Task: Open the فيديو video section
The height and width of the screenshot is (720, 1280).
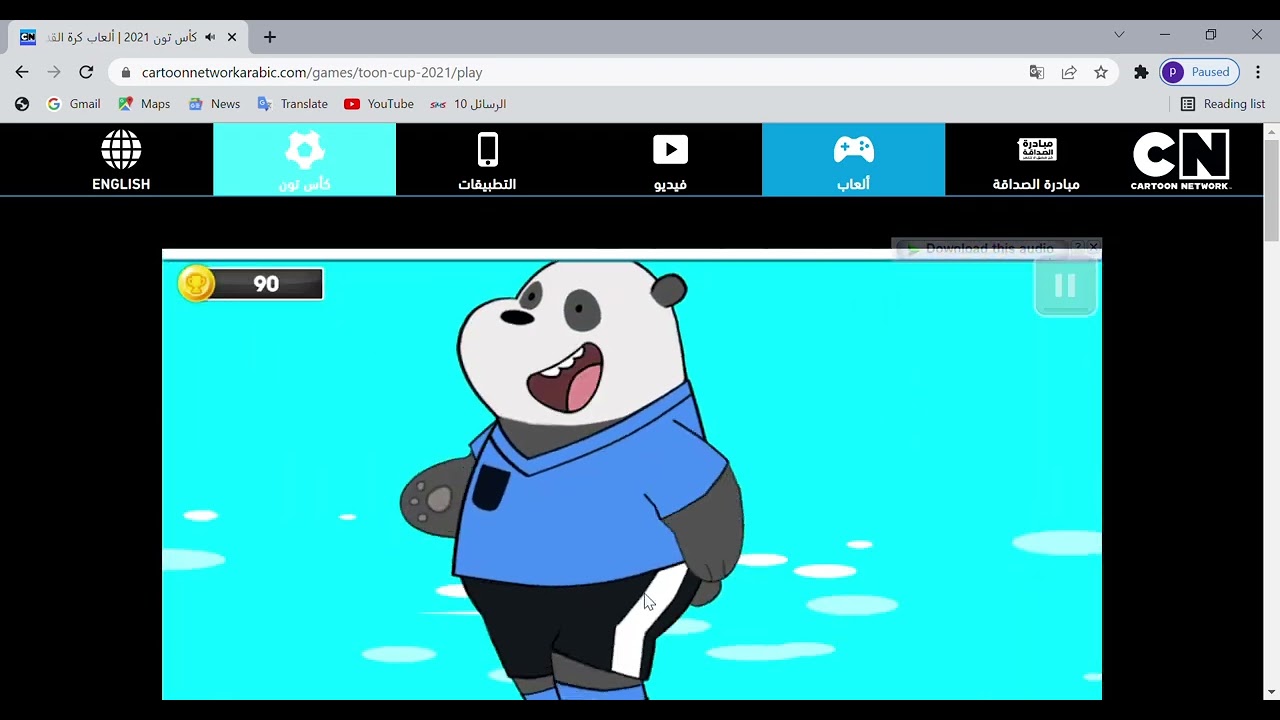Action: [x=670, y=160]
